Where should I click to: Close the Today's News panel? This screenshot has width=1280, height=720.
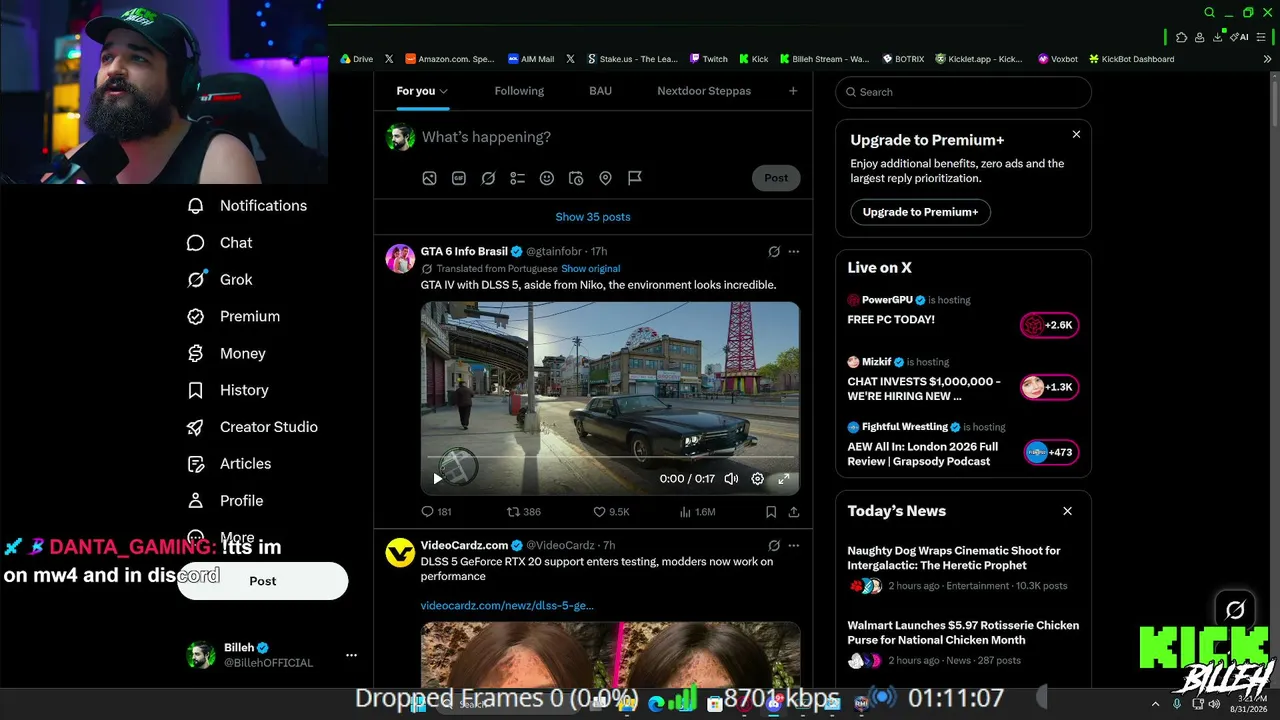tap(1067, 511)
